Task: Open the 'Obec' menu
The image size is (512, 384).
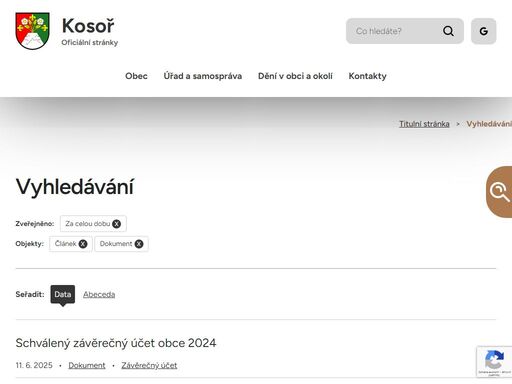Action: (136, 76)
